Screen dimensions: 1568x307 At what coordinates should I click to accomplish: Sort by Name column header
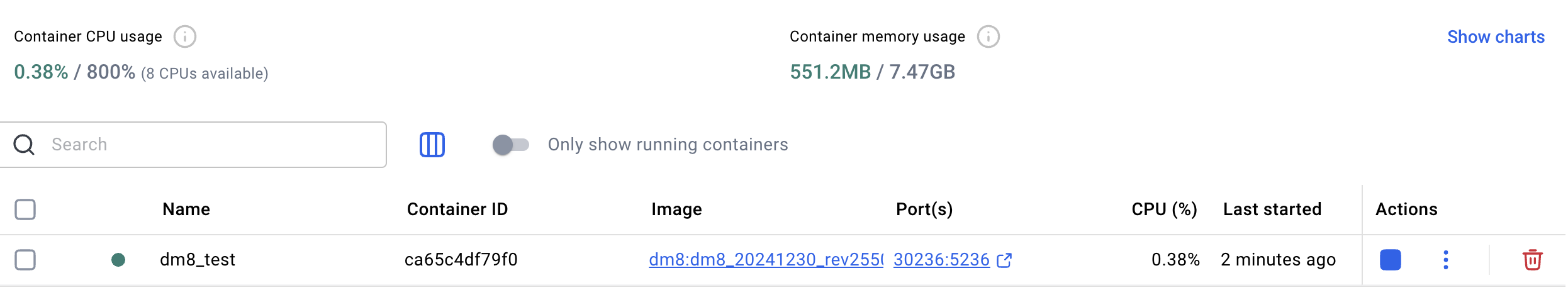[x=186, y=209]
